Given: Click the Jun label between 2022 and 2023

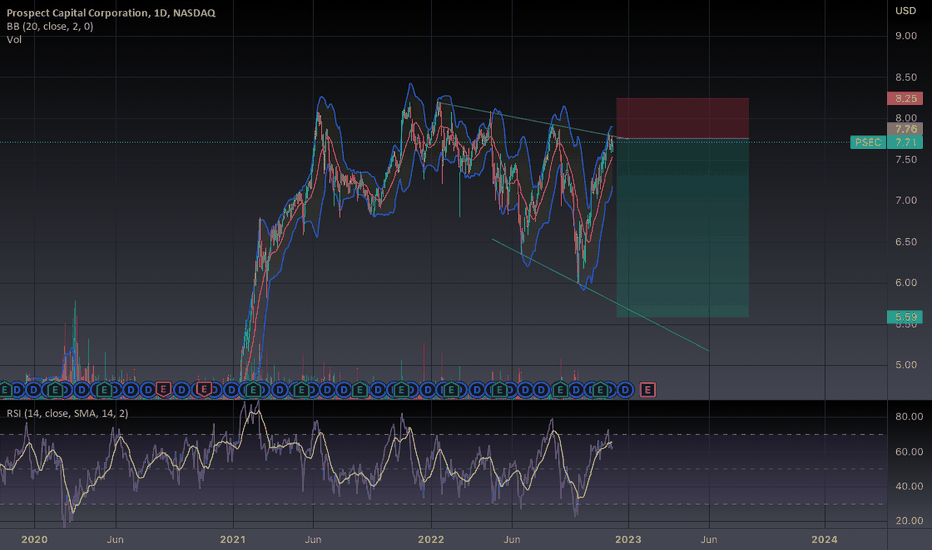Looking at the screenshot, I should pyautogui.click(x=512, y=539).
